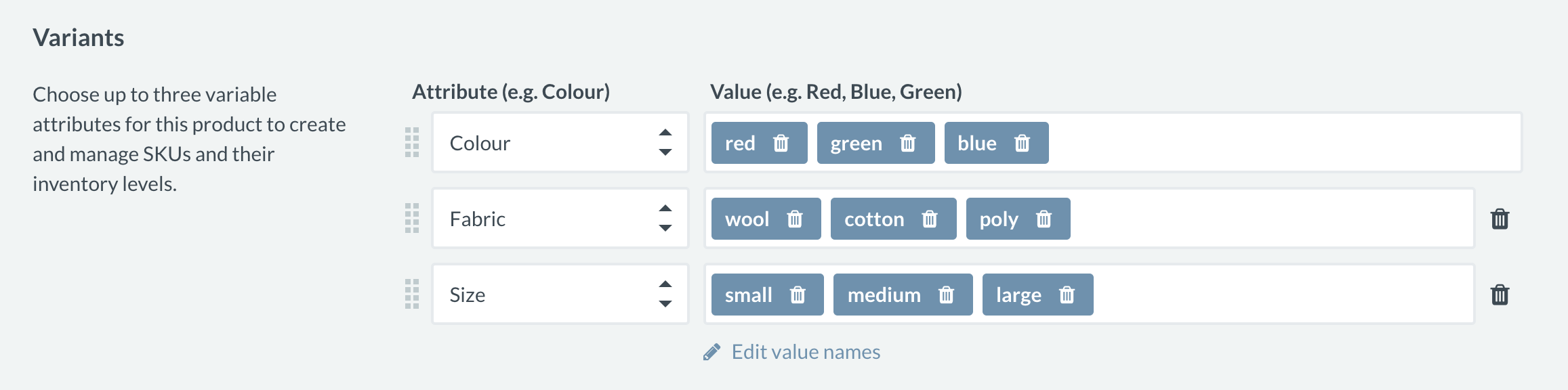Delete the large size value
Screen dimensions: 1568x390
point(1067,295)
